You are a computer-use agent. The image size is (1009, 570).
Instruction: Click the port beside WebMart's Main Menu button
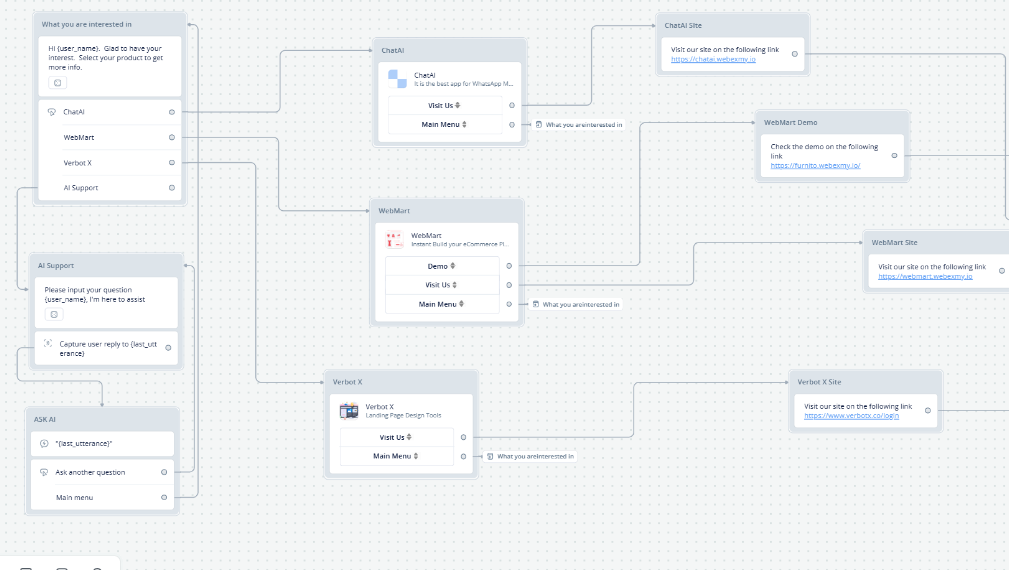point(509,304)
